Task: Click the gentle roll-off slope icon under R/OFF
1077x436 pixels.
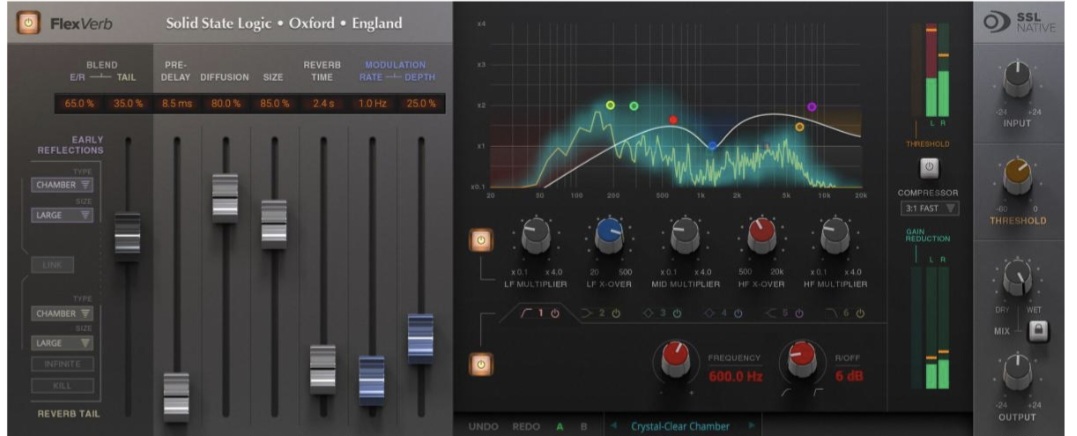Action: (787, 392)
